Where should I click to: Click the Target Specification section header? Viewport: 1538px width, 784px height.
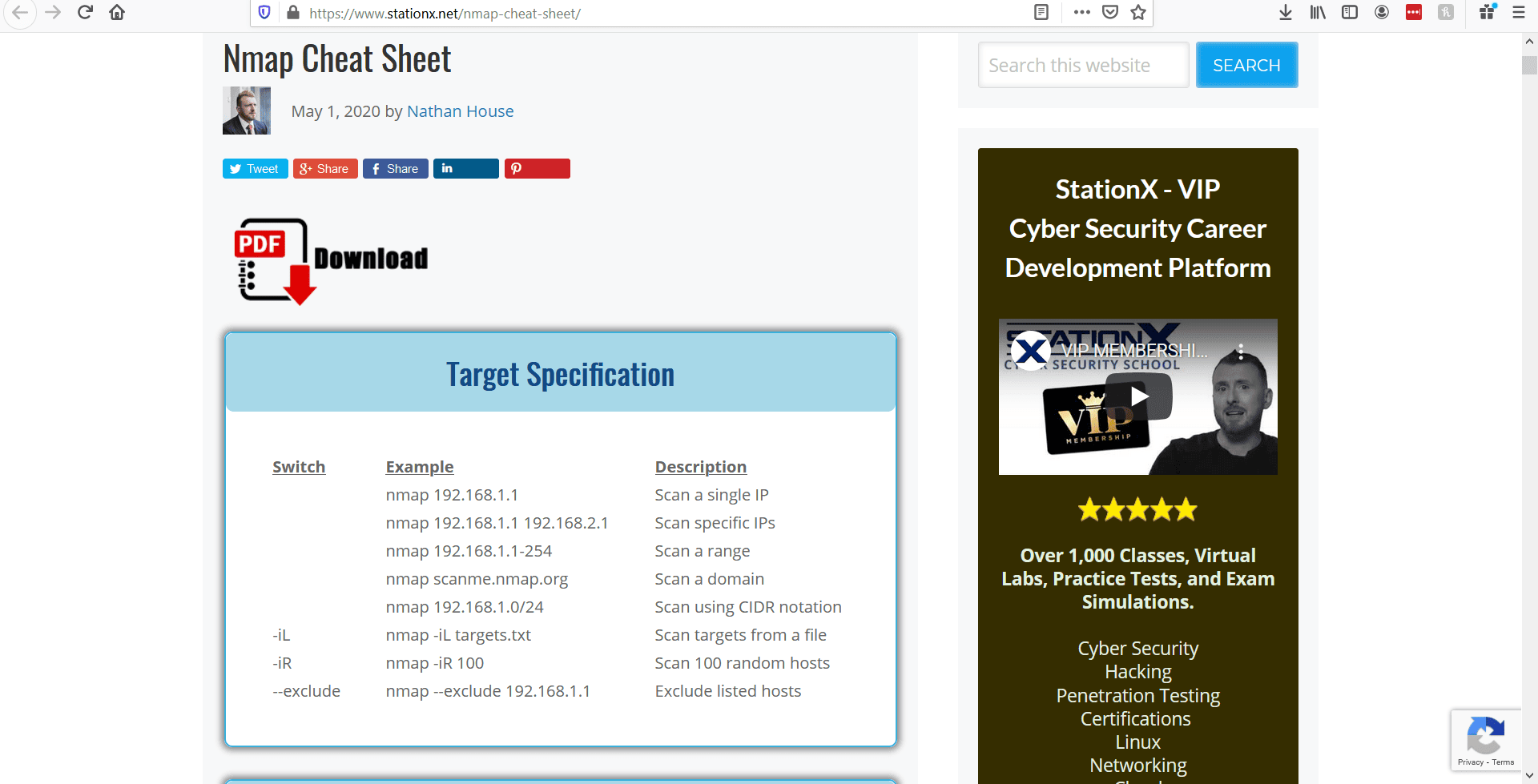point(561,374)
